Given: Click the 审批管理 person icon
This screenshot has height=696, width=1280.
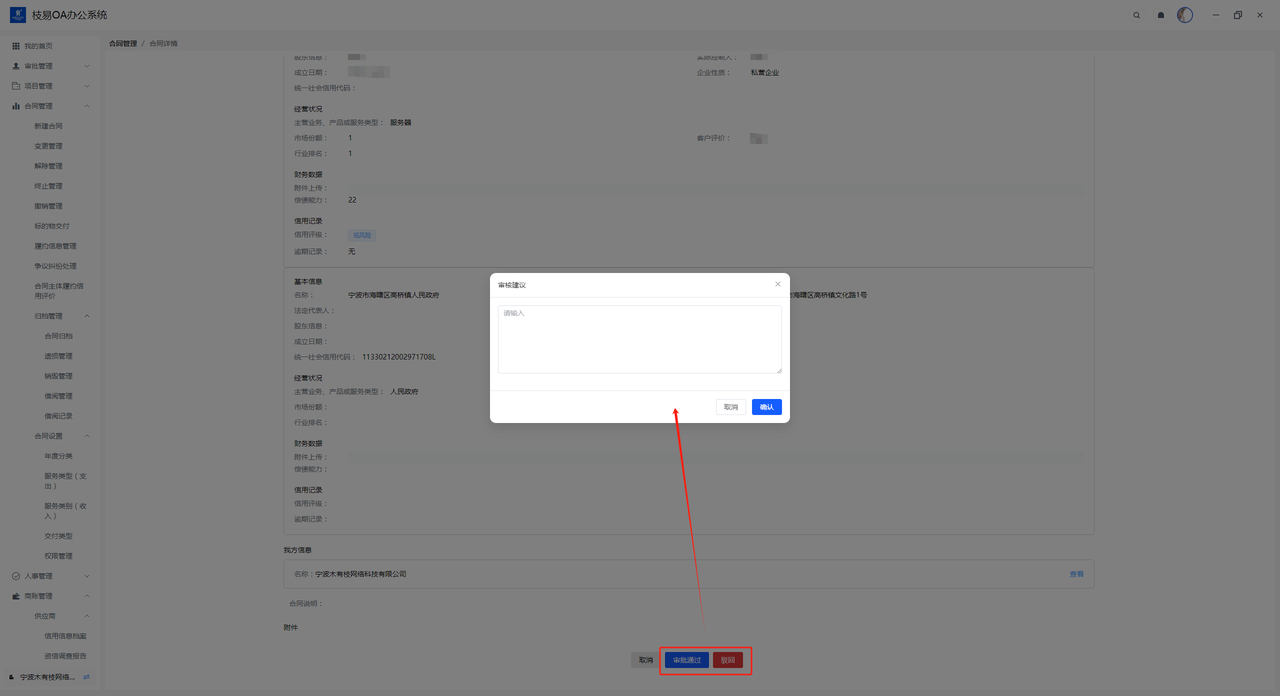Looking at the screenshot, I should pyautogui.click(x=16, y=66).
